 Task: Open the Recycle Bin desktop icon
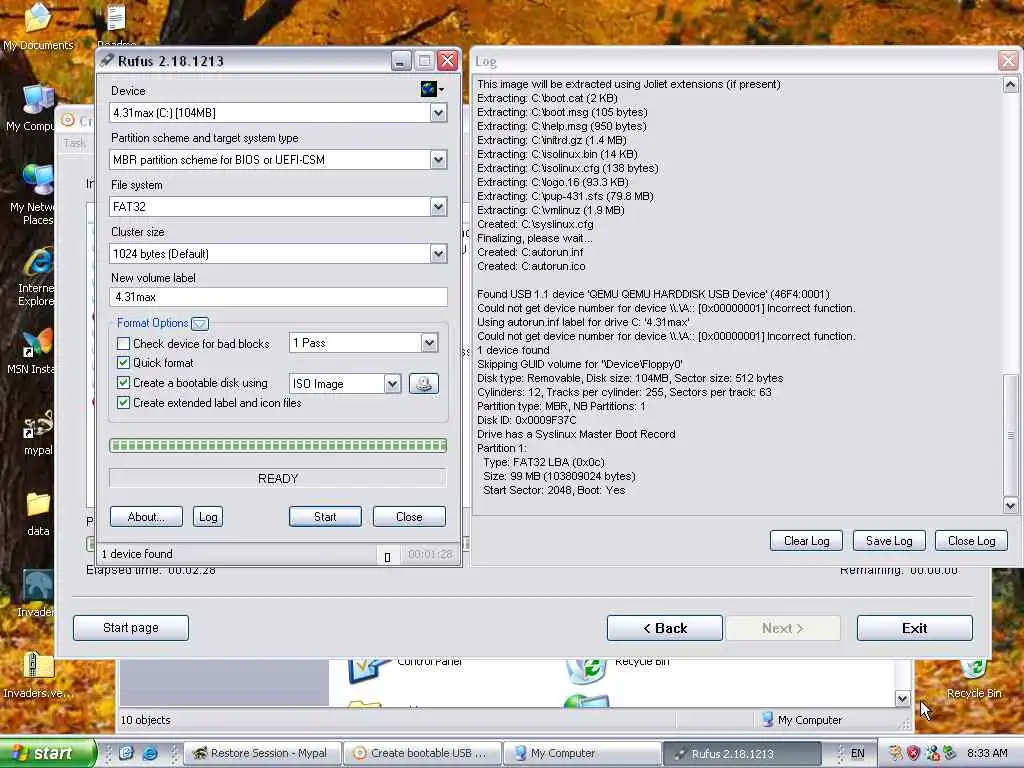coord(974,677)
